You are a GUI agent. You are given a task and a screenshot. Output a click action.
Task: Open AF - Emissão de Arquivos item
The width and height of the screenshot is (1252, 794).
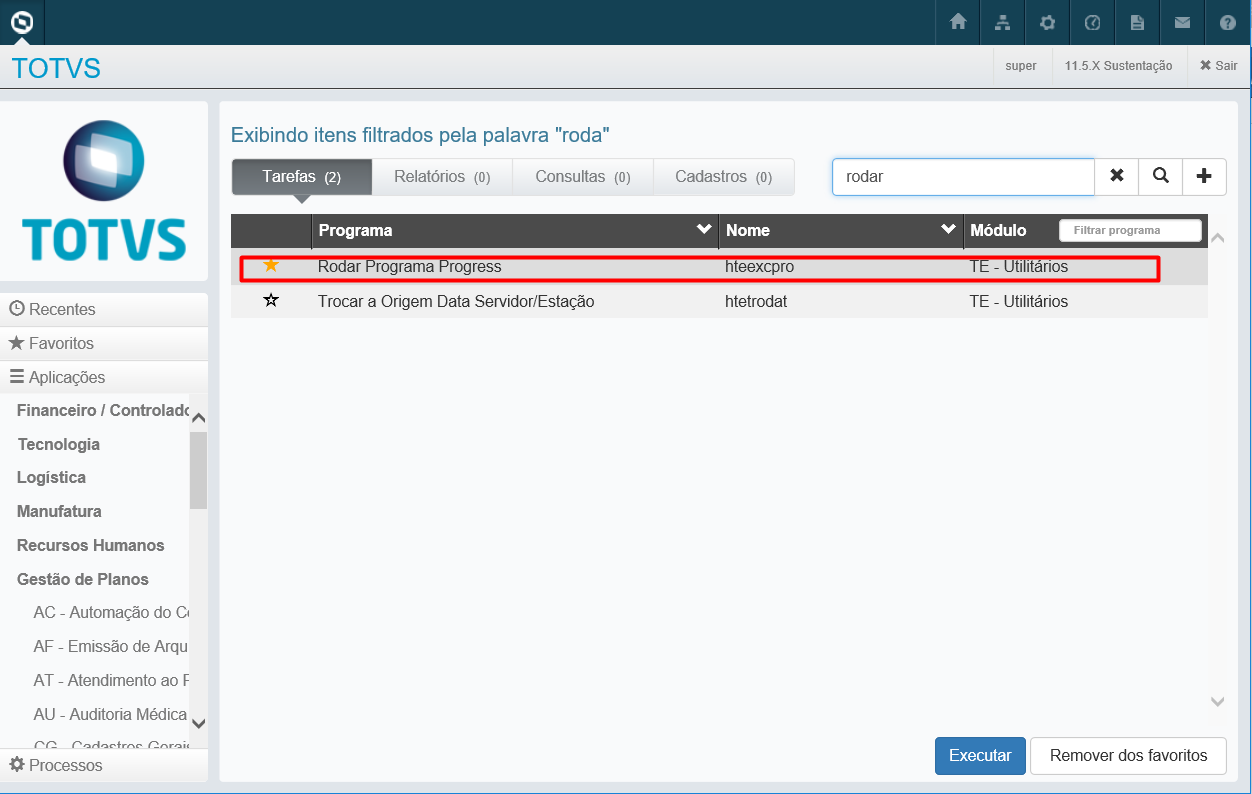(111, 646)
